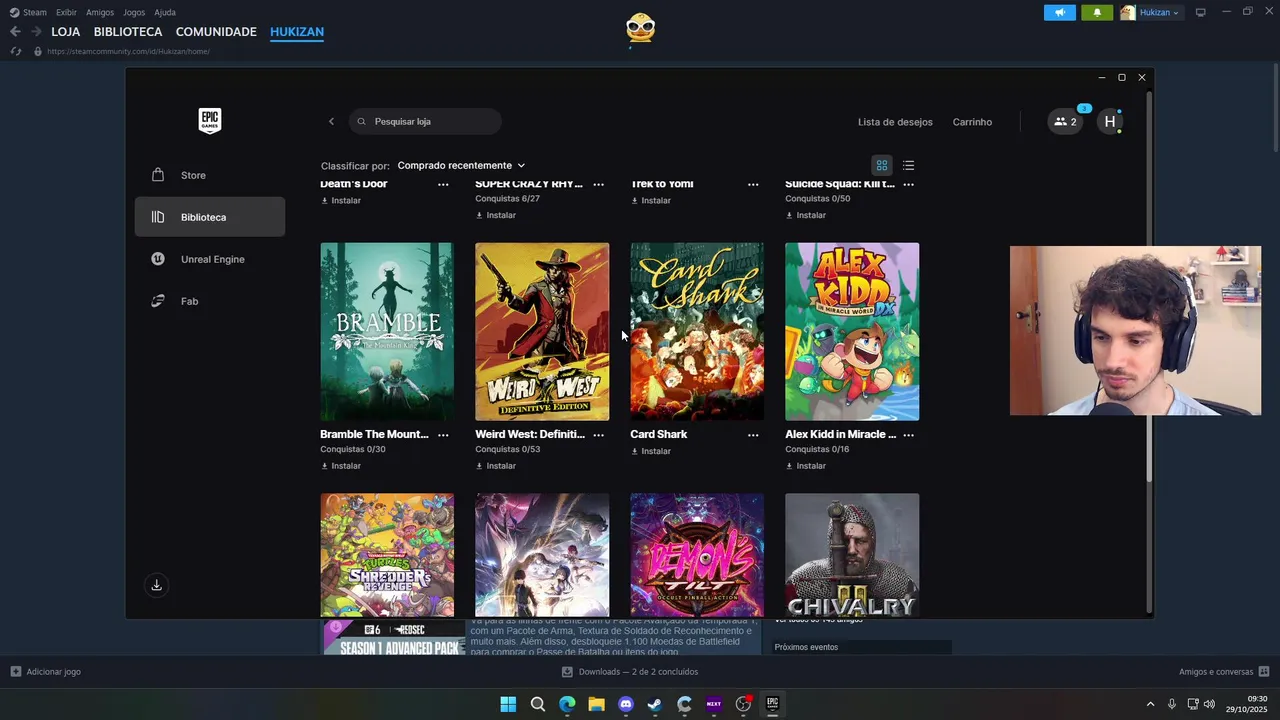
Task: Open Weird West Definitive Edition cover
Action: click(x=542, y=331)
